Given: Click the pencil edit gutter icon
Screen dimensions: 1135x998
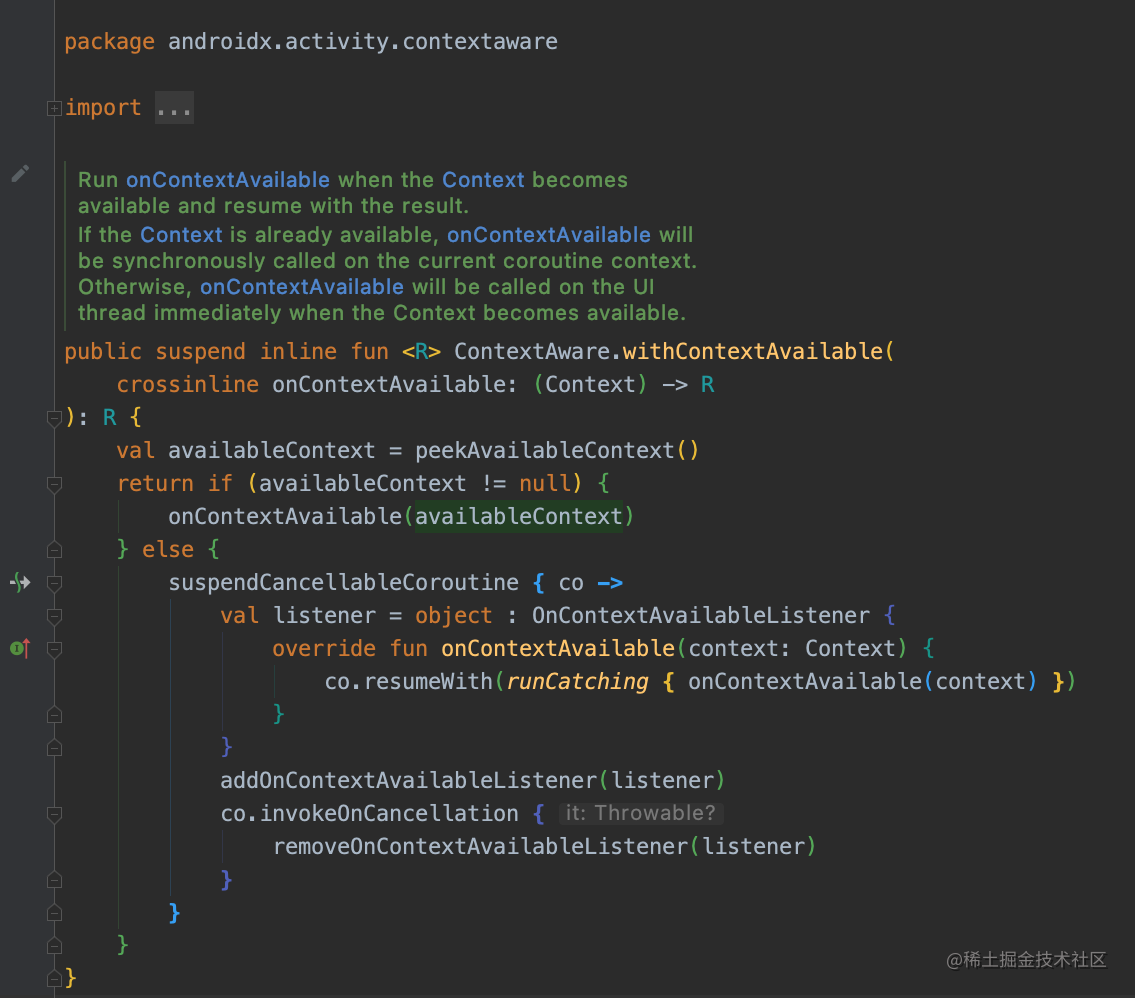Looking at the screenshot, I should pos(20,173).
